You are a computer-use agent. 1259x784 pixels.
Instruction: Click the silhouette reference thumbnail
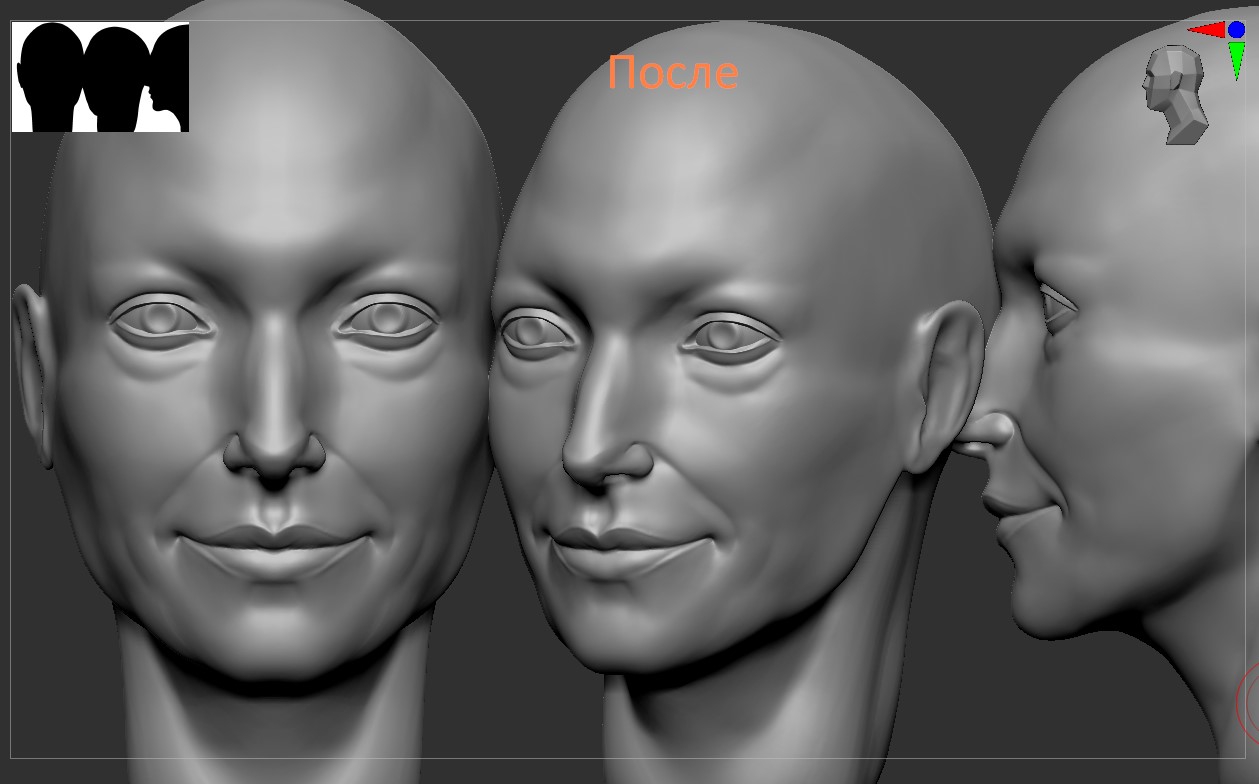(x=100, y=77)
